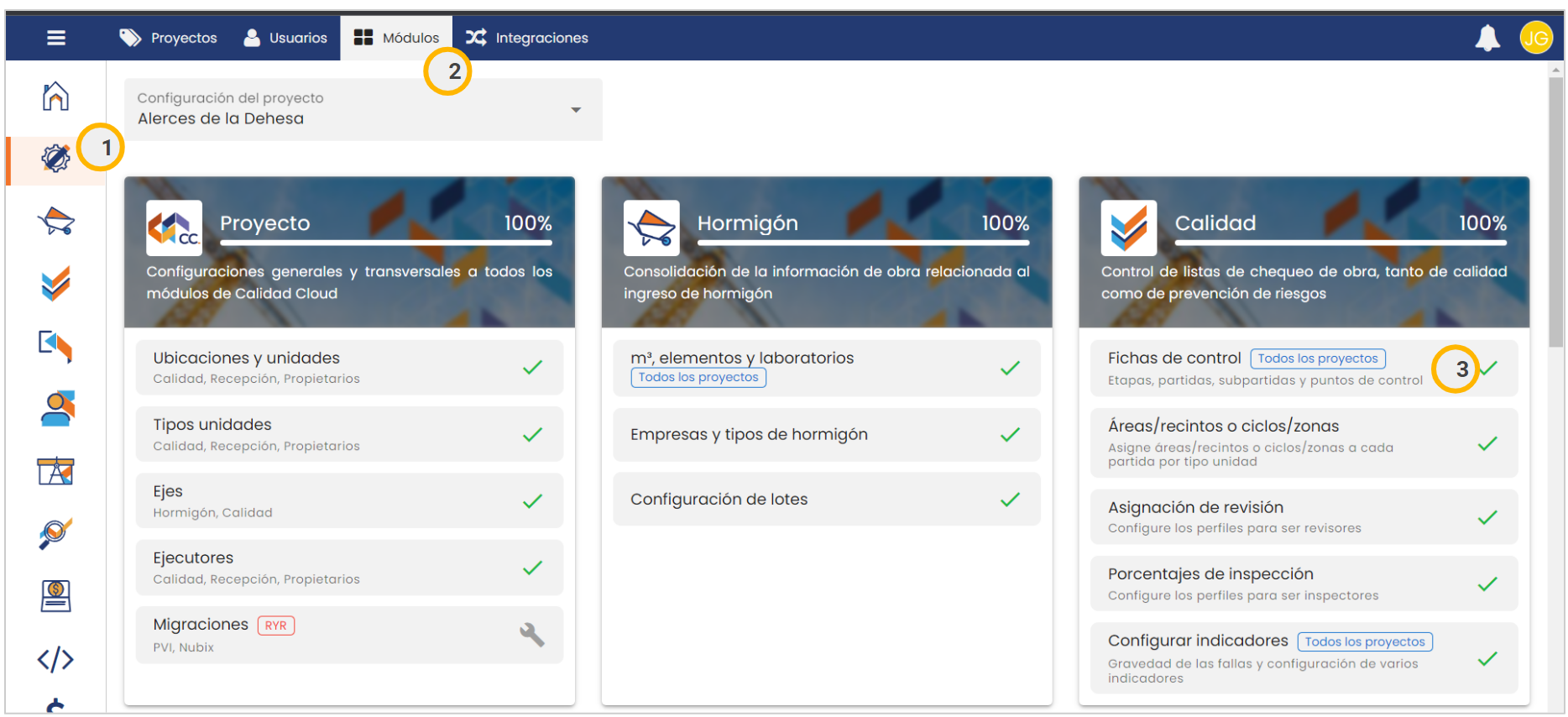Select the Módulos tab

point(396,38)
